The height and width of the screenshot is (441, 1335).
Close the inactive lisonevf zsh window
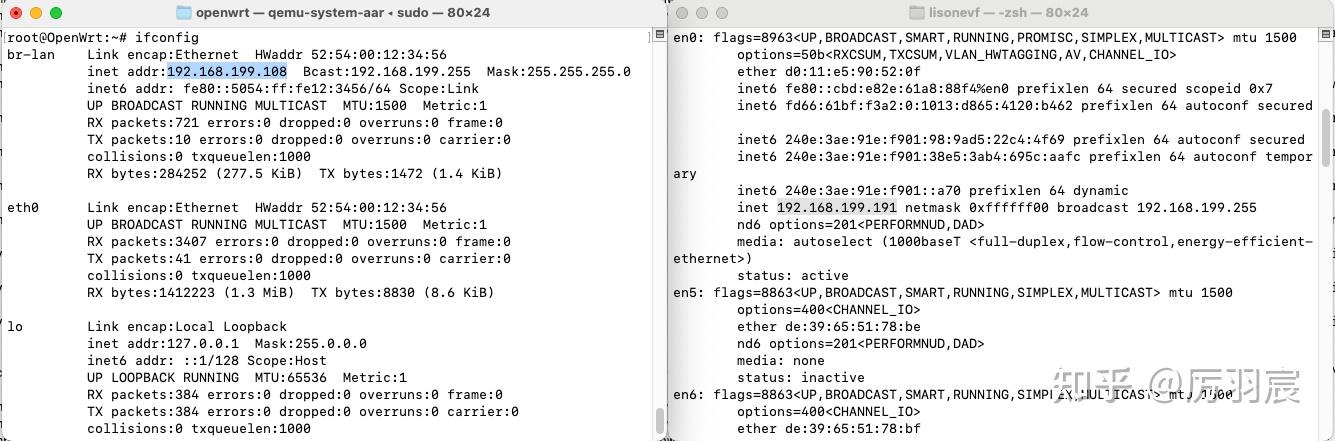pyautogui.click(x=682, y=13)
